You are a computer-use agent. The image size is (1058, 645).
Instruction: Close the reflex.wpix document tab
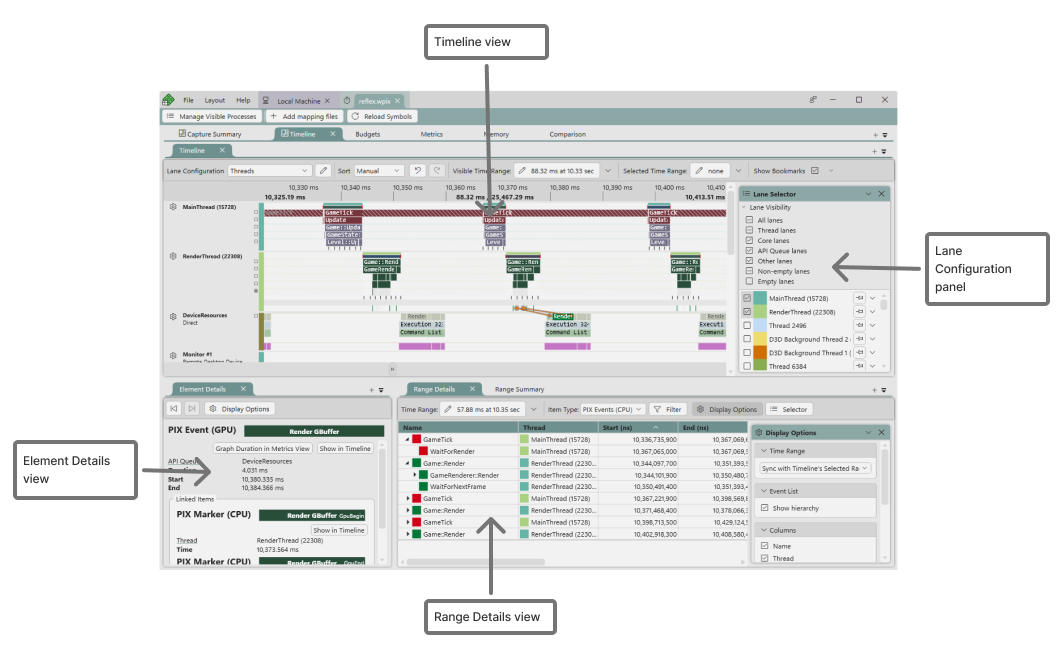(397, 101)
